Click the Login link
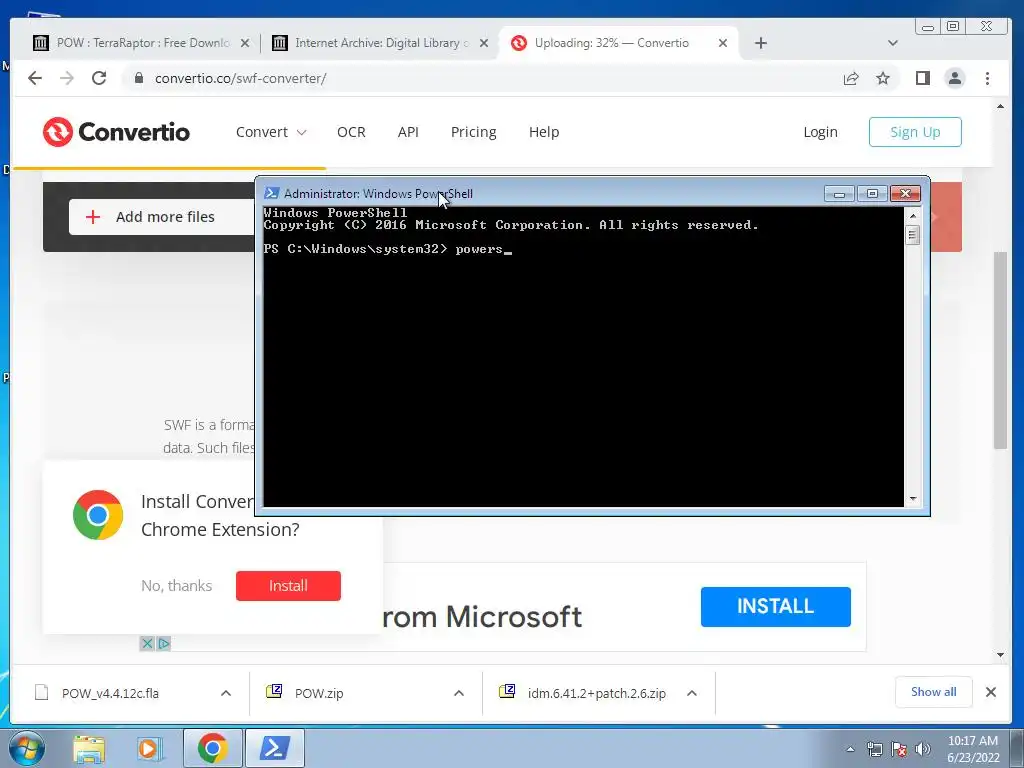The width and height of the screenshot is (1024, 768). pos(820,132)
